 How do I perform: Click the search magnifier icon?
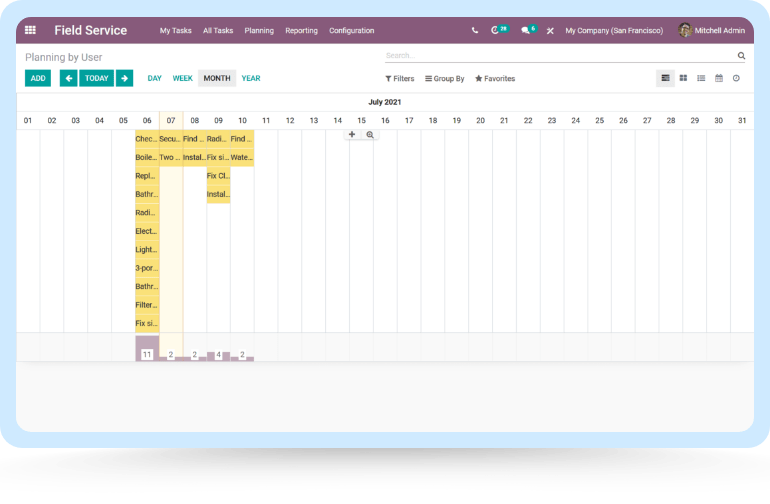click(x=741, y=56)
